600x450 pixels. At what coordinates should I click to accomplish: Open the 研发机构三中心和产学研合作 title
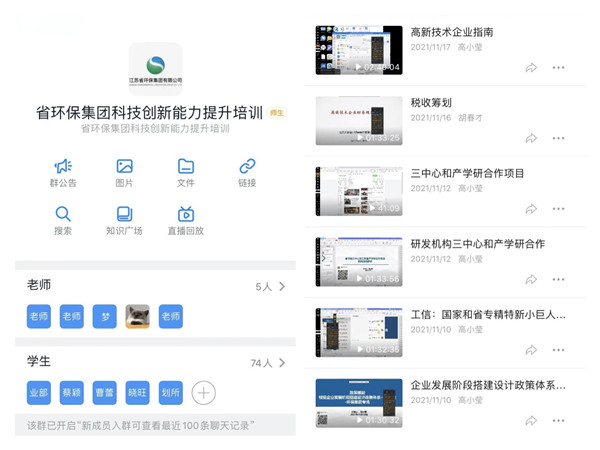[478, 244]
